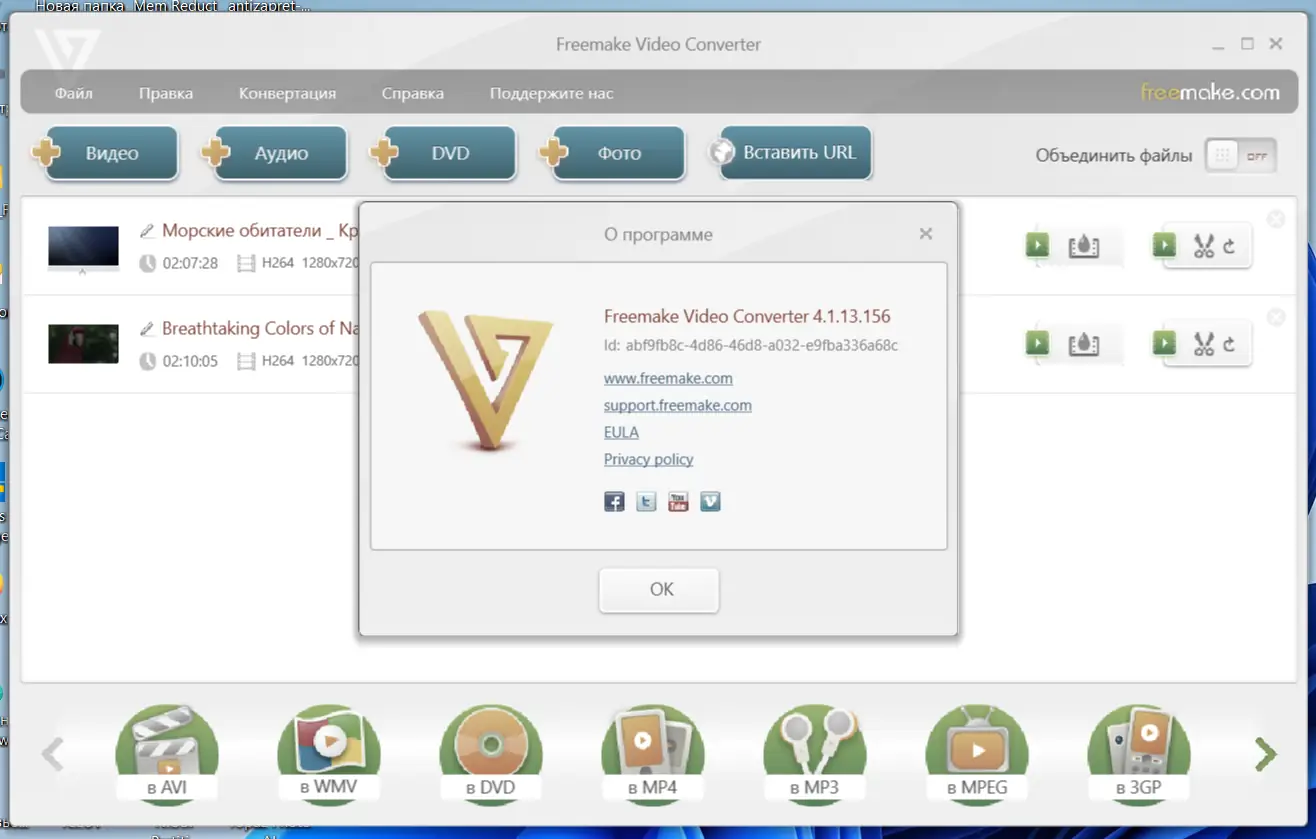Minimize the Freemake Video Converter window
This screenshot has width=1316, height=839.
[x=1218, y=45]
